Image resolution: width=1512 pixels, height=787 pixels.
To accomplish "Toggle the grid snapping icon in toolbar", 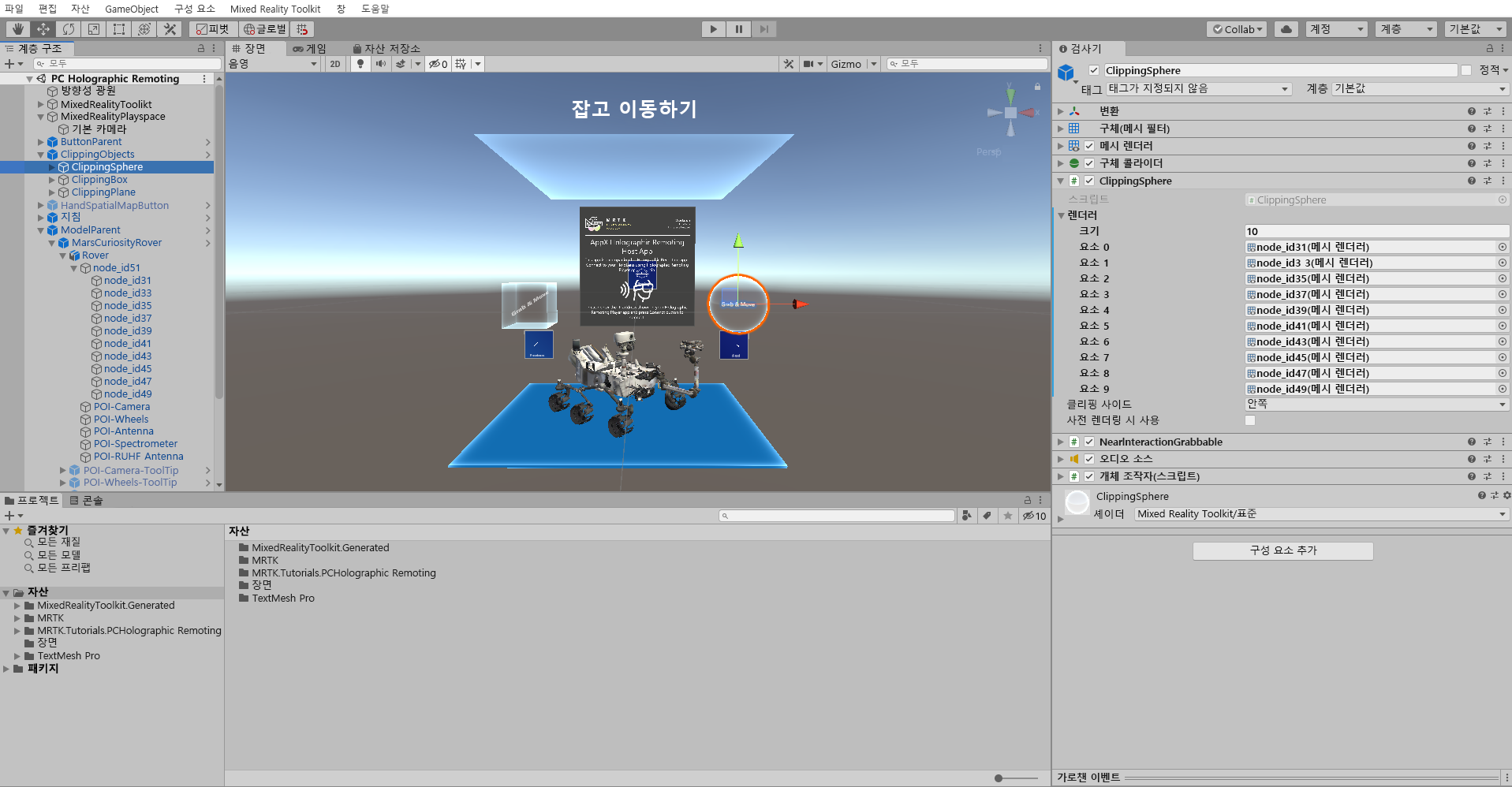I will [x=303, y=29].
